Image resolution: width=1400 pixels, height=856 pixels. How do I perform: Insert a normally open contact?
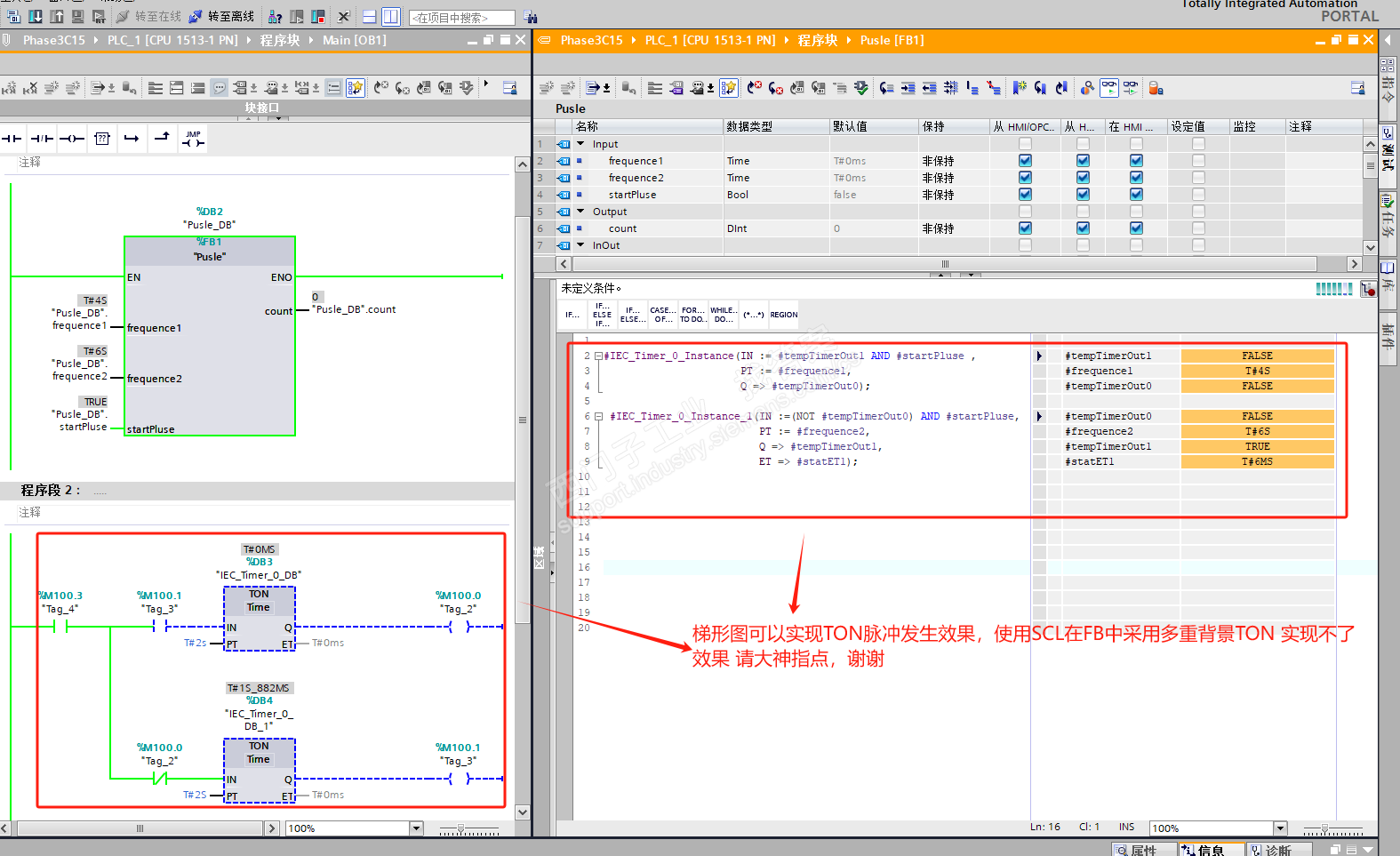(12, 139)
